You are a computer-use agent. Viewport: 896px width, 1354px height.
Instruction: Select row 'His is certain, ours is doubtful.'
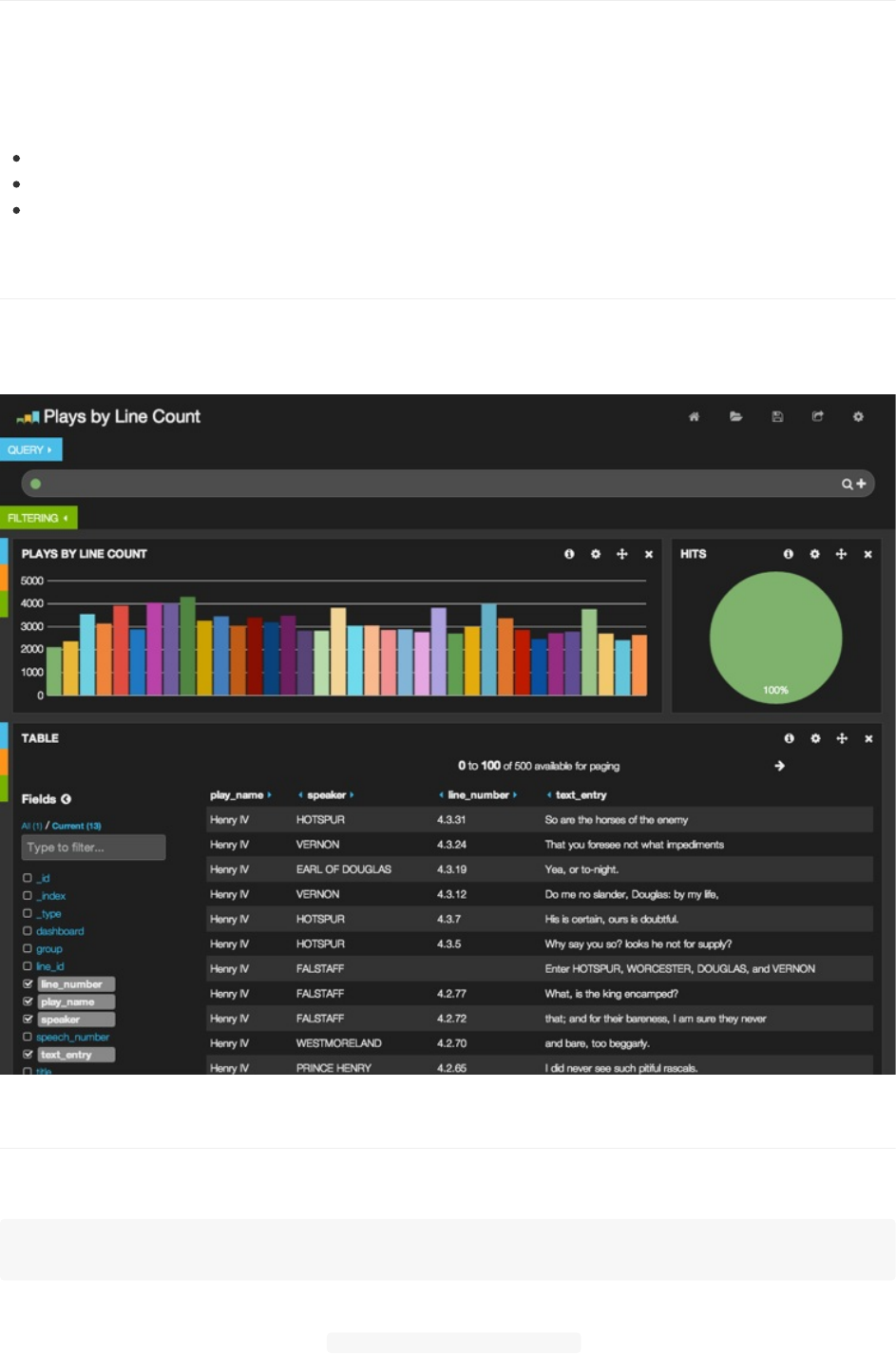(540, 920)
